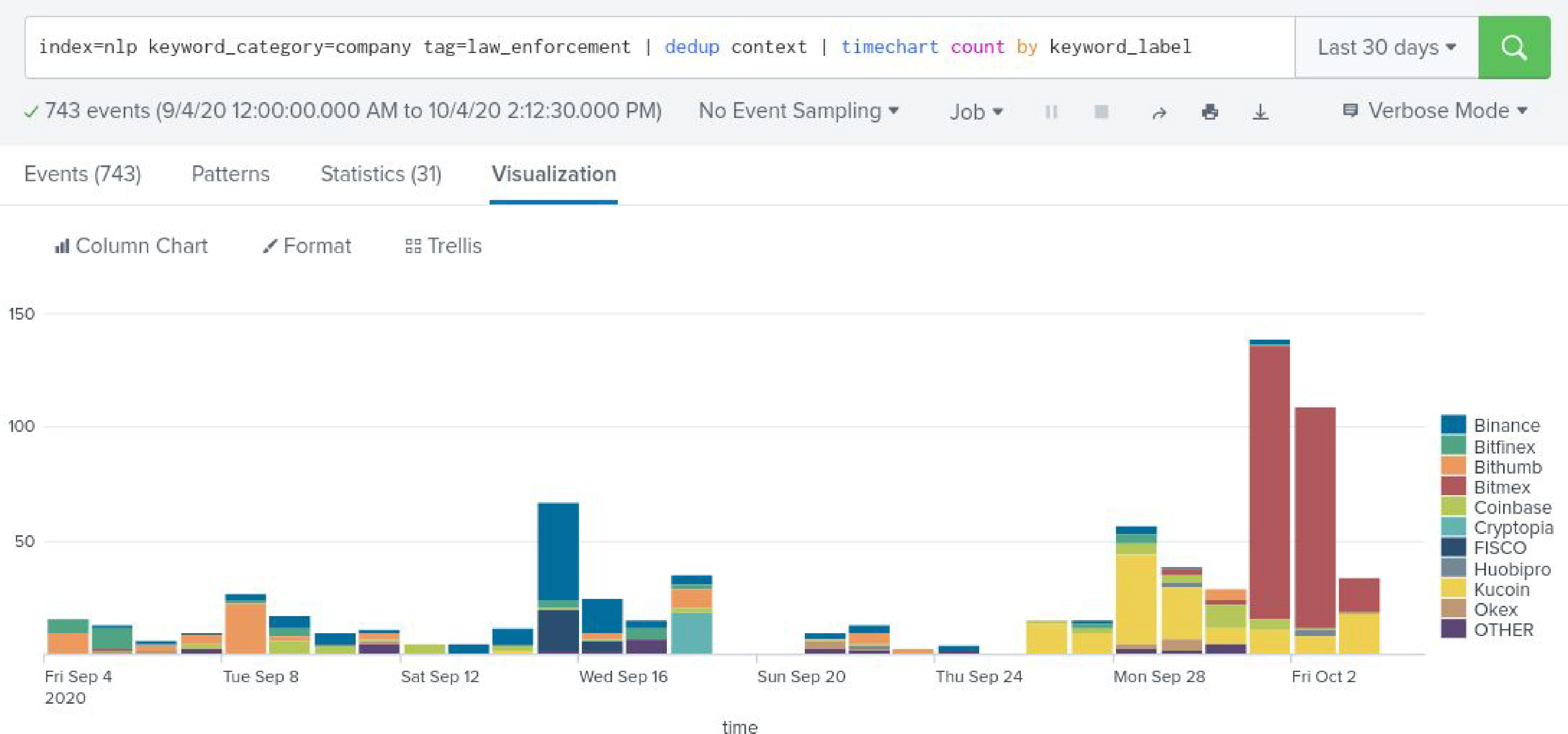The width and height of the screenshot is (1568, 734).
Task: Click the 'Mon Sep 28' axis label
Action: 1159,676
